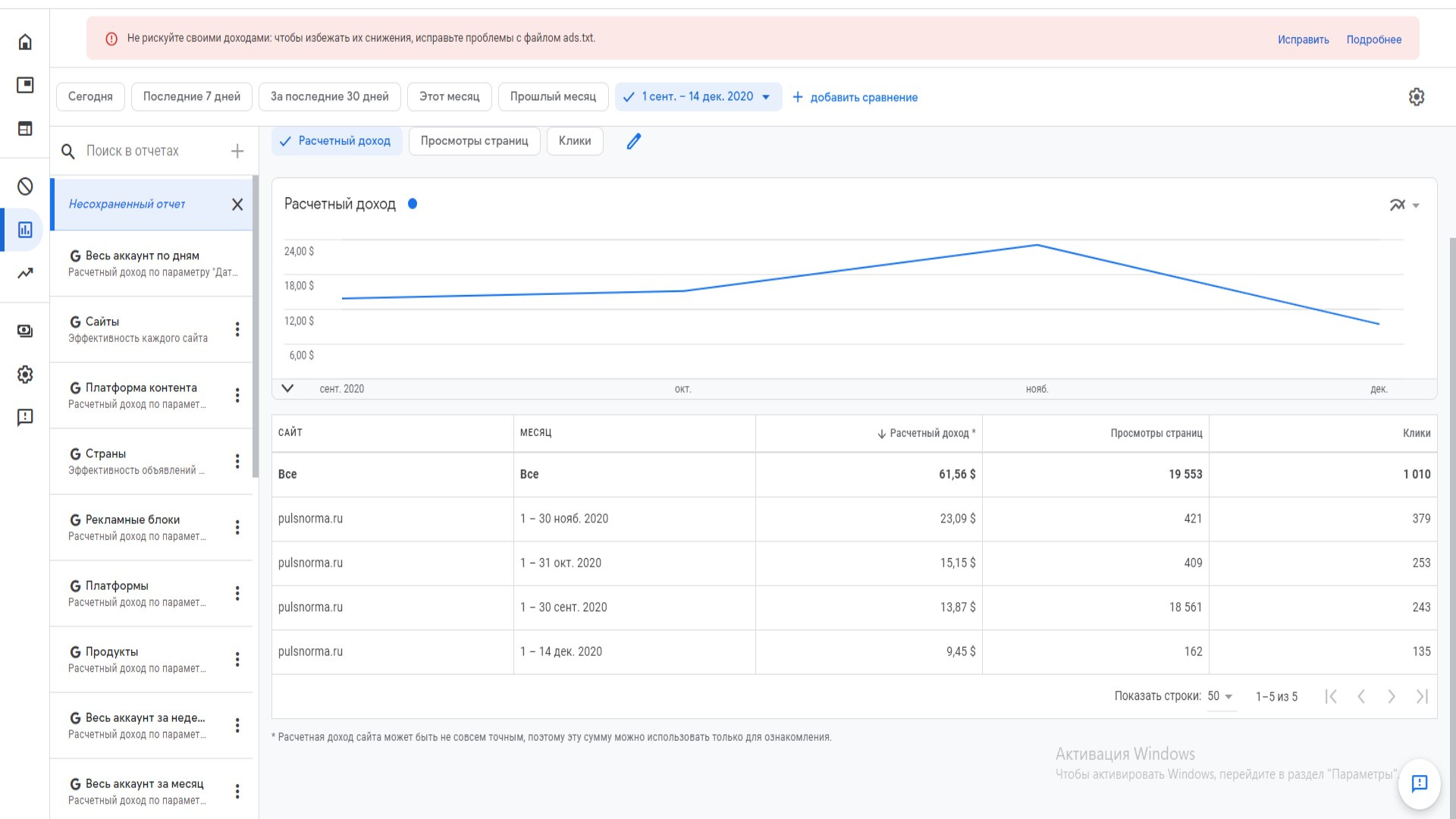The width and height of the screenshot is (1456, 819).
Task: Toggle the Расчетный доход metric chip
Action: (336, 141)
